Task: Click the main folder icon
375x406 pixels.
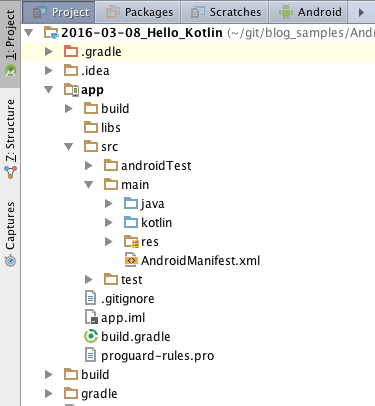Action: pos(111,185)
